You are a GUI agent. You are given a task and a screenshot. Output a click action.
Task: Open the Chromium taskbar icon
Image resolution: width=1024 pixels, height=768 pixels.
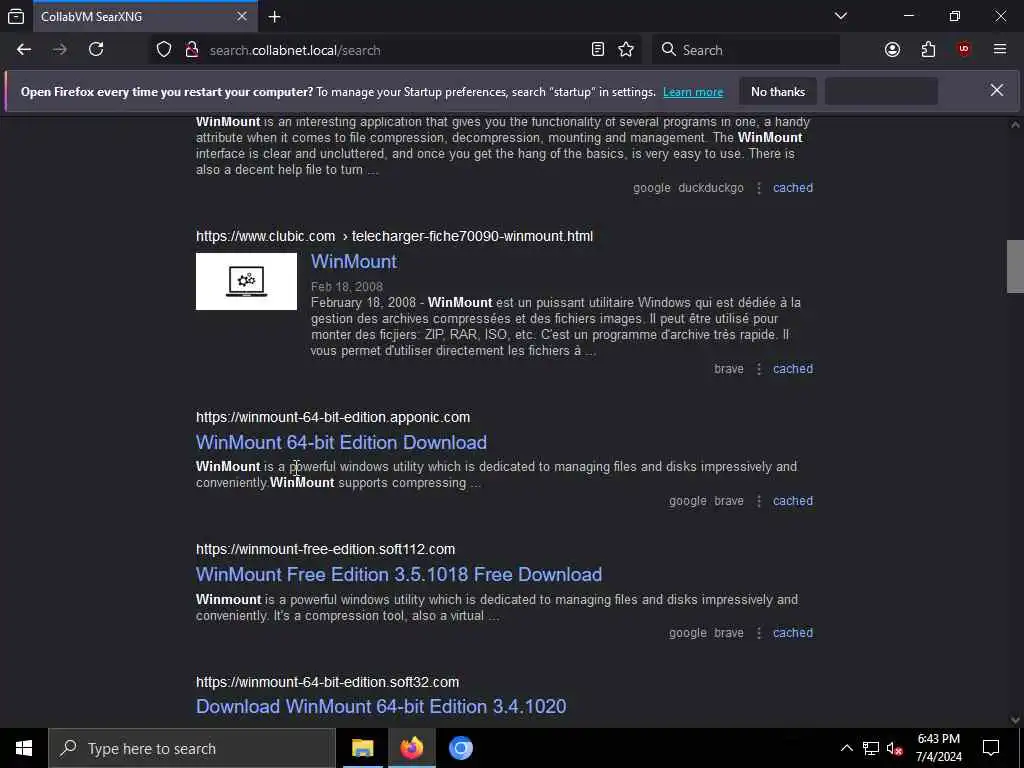coord(460,748)
